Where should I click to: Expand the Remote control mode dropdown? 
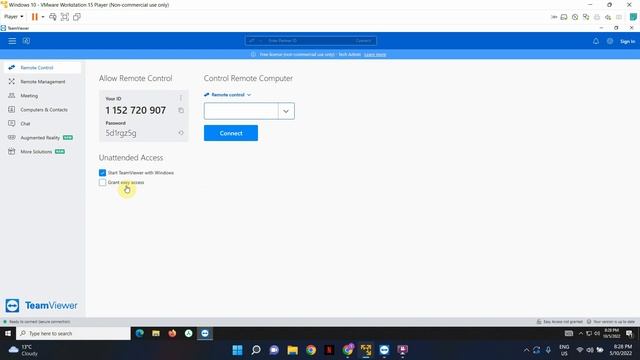228,95
